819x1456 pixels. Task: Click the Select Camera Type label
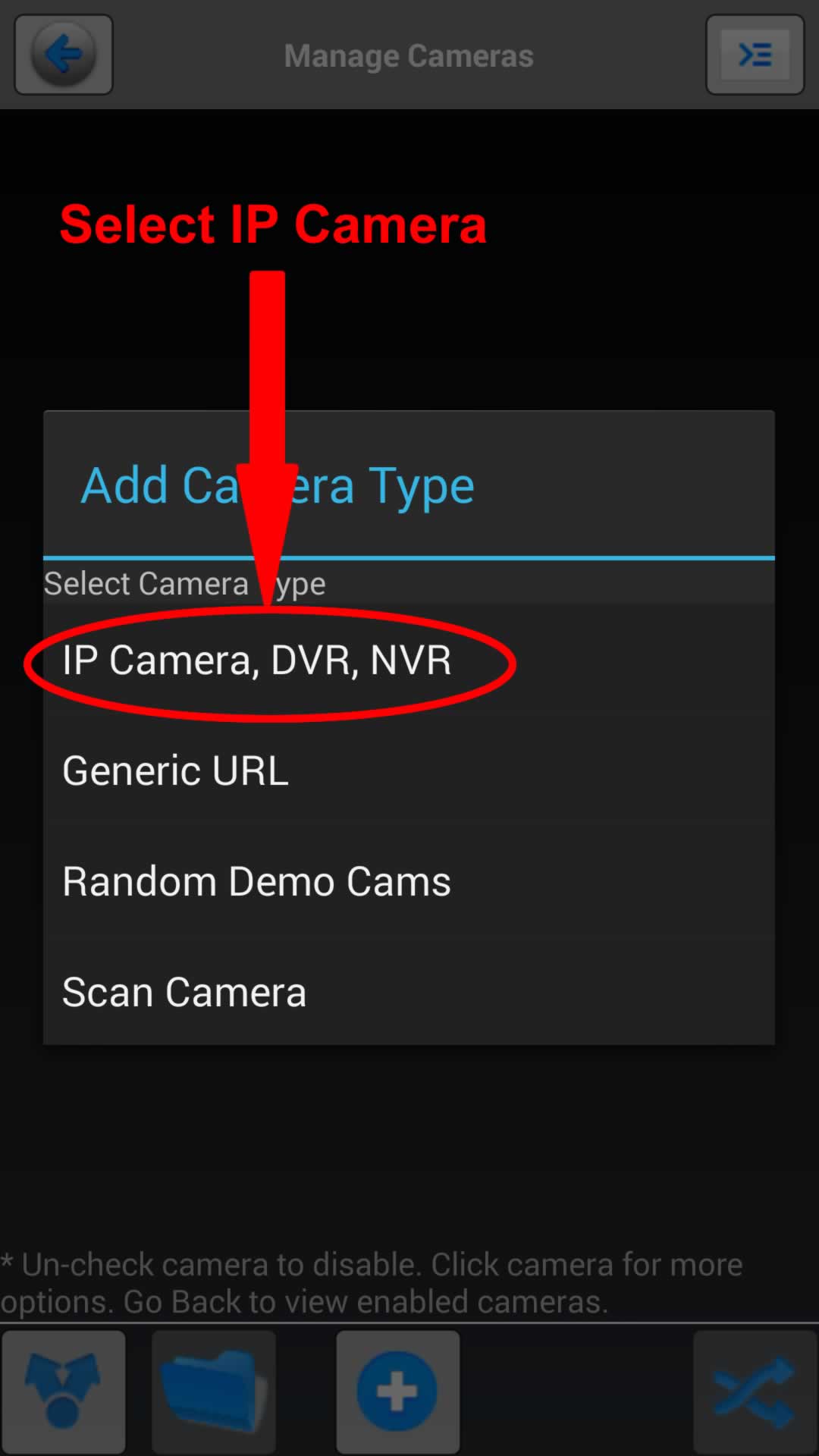pos(184,583)
